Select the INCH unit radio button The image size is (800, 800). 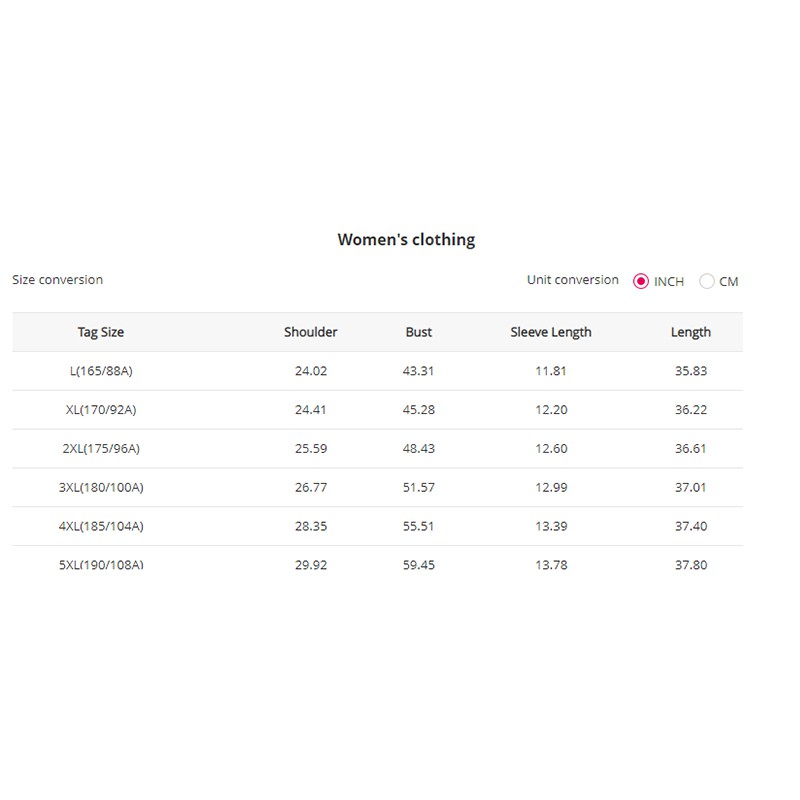click(x=641, y=281)
